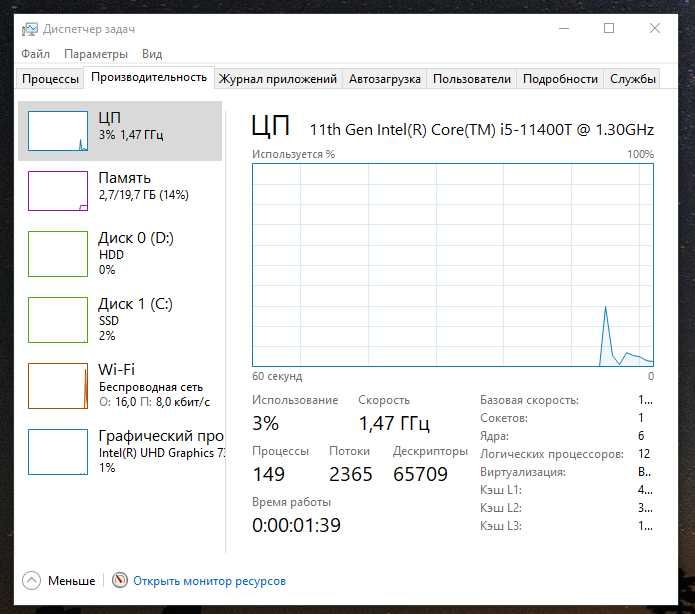Click the Дескрипторы count 65709
Viewport: 695px width, 614px height.
(420, 474)
